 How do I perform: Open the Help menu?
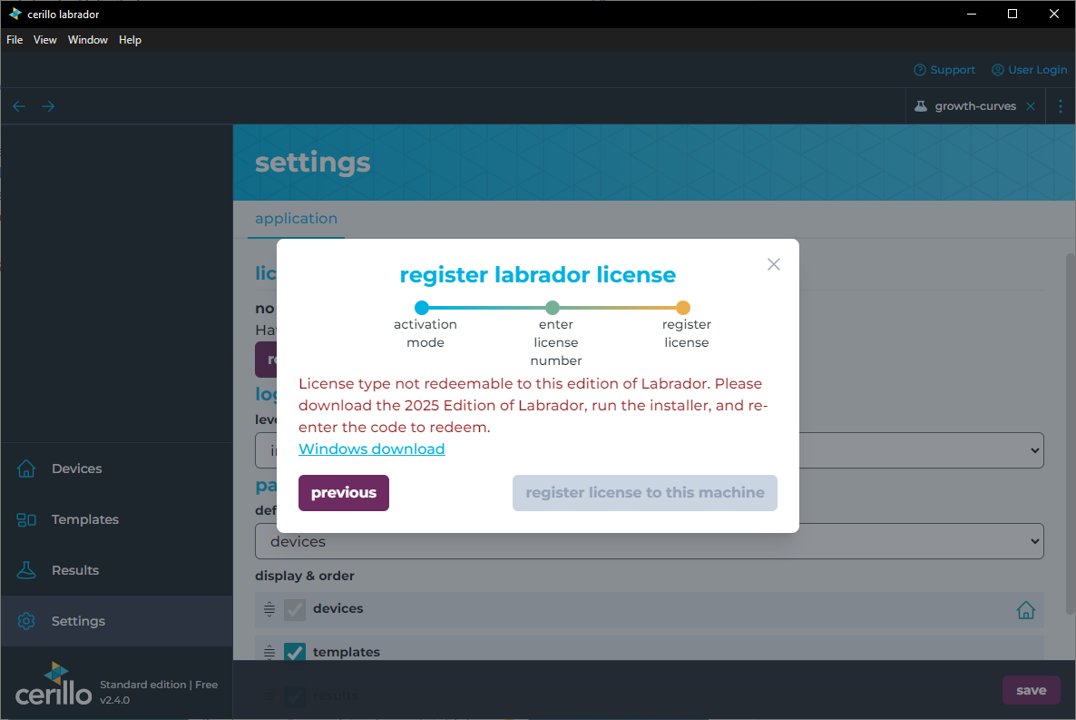click(x=130, y=40)
